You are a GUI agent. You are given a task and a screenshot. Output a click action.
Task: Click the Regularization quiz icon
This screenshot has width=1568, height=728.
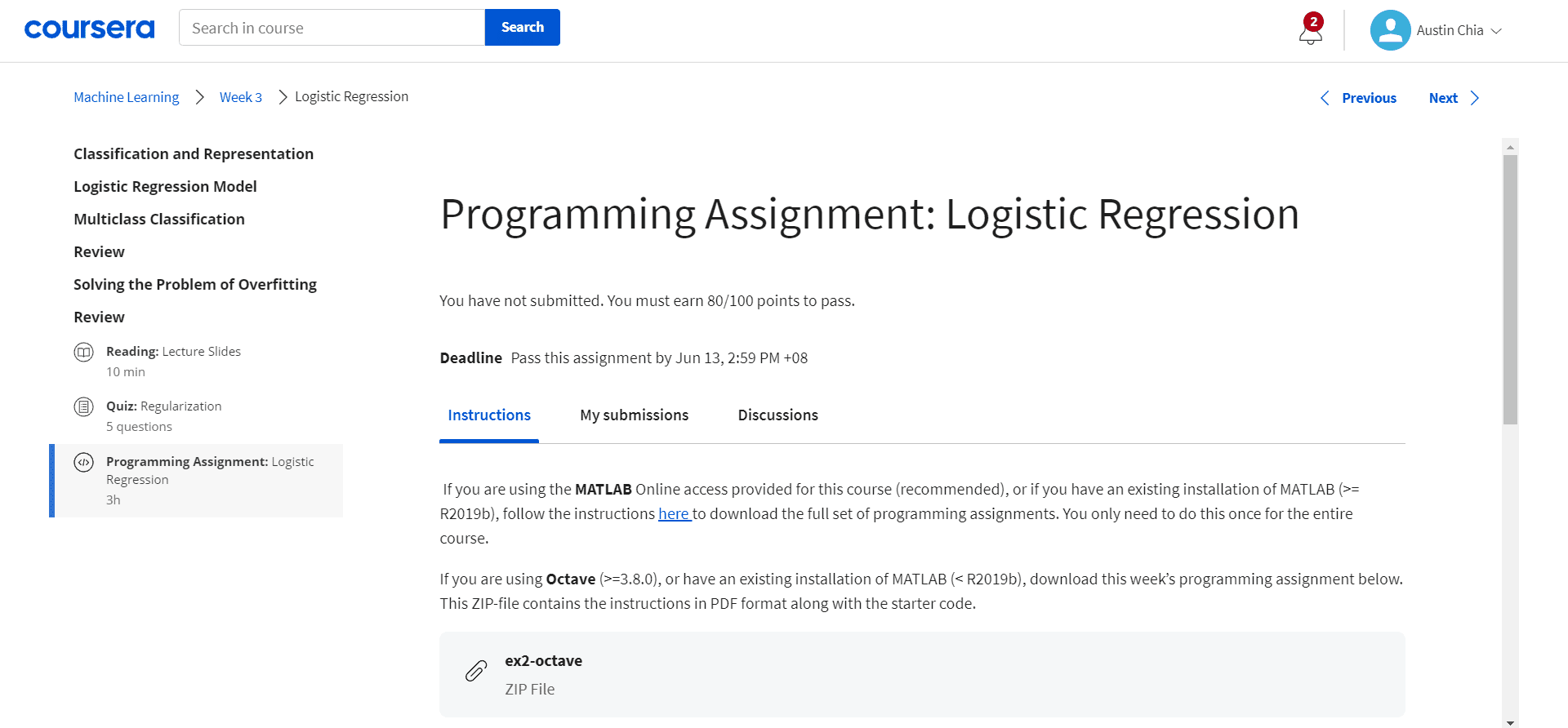pos(84,406)
